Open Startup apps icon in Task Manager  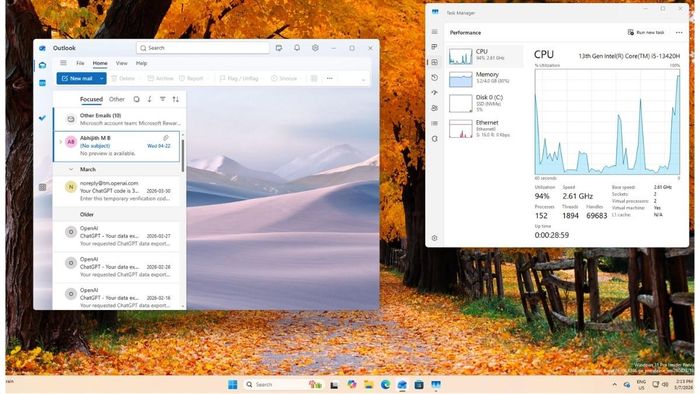434,92
